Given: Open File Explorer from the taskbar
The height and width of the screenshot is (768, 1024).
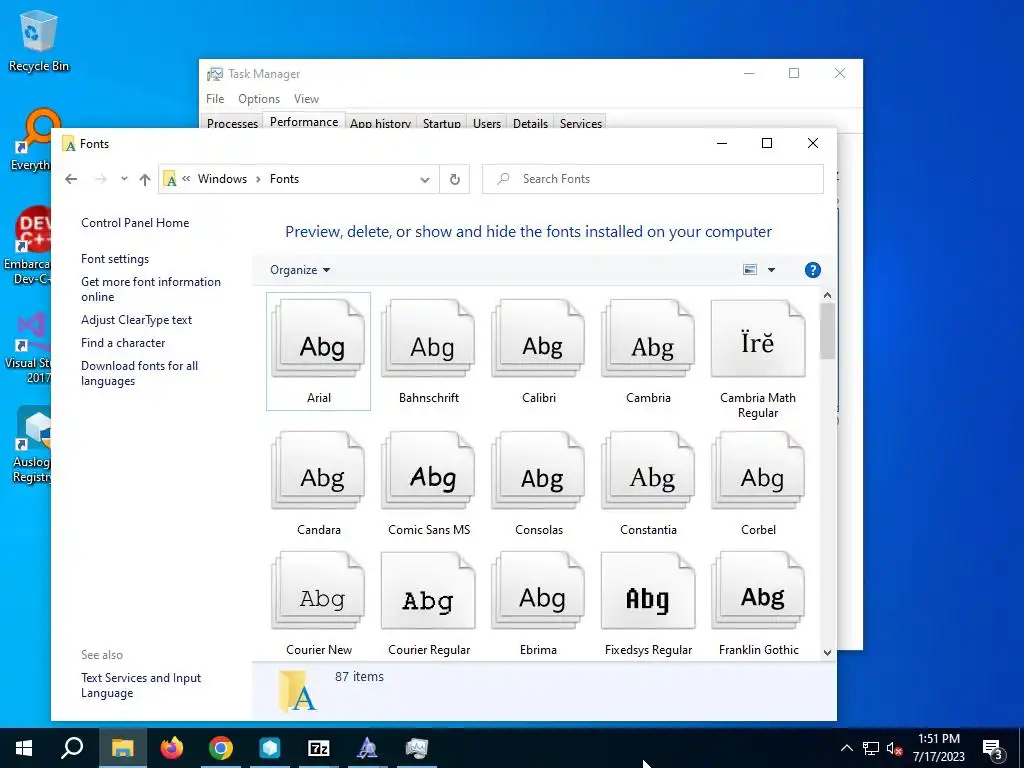Looking at the screenshot, I should point(122,748).
